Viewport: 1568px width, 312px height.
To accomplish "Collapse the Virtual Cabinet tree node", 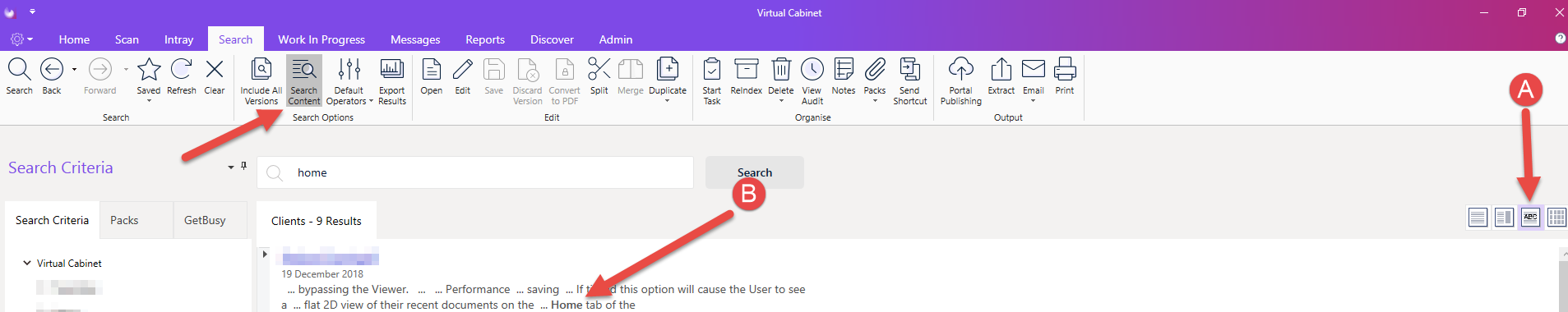I will 27,263.
